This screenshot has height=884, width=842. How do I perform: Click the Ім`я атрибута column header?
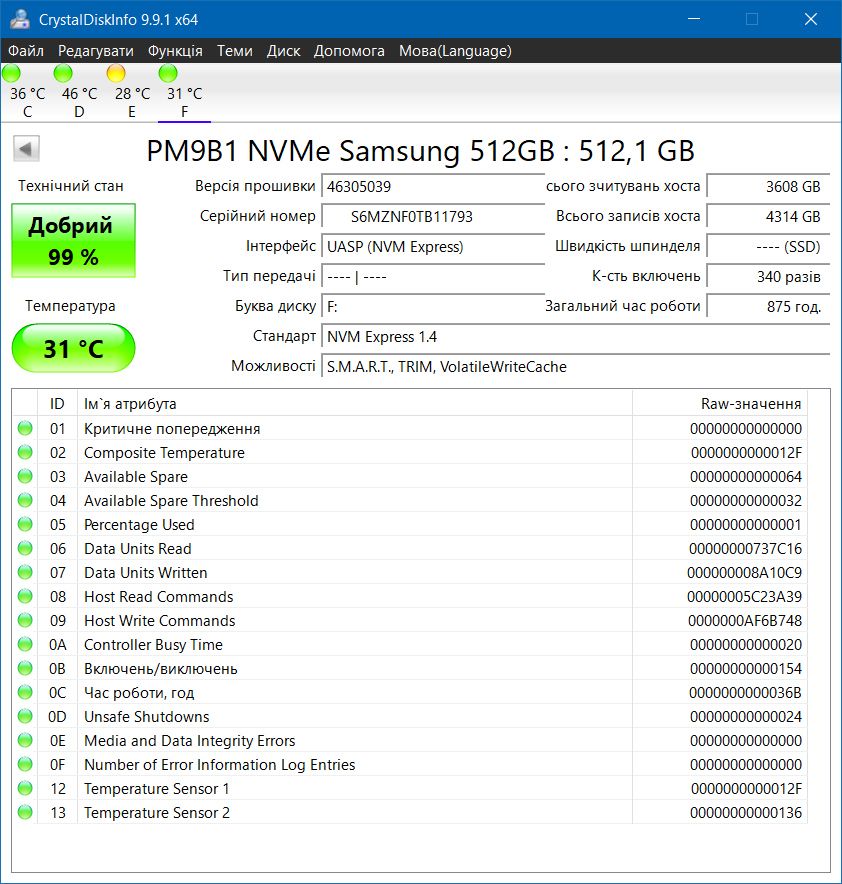pos(354,404)
